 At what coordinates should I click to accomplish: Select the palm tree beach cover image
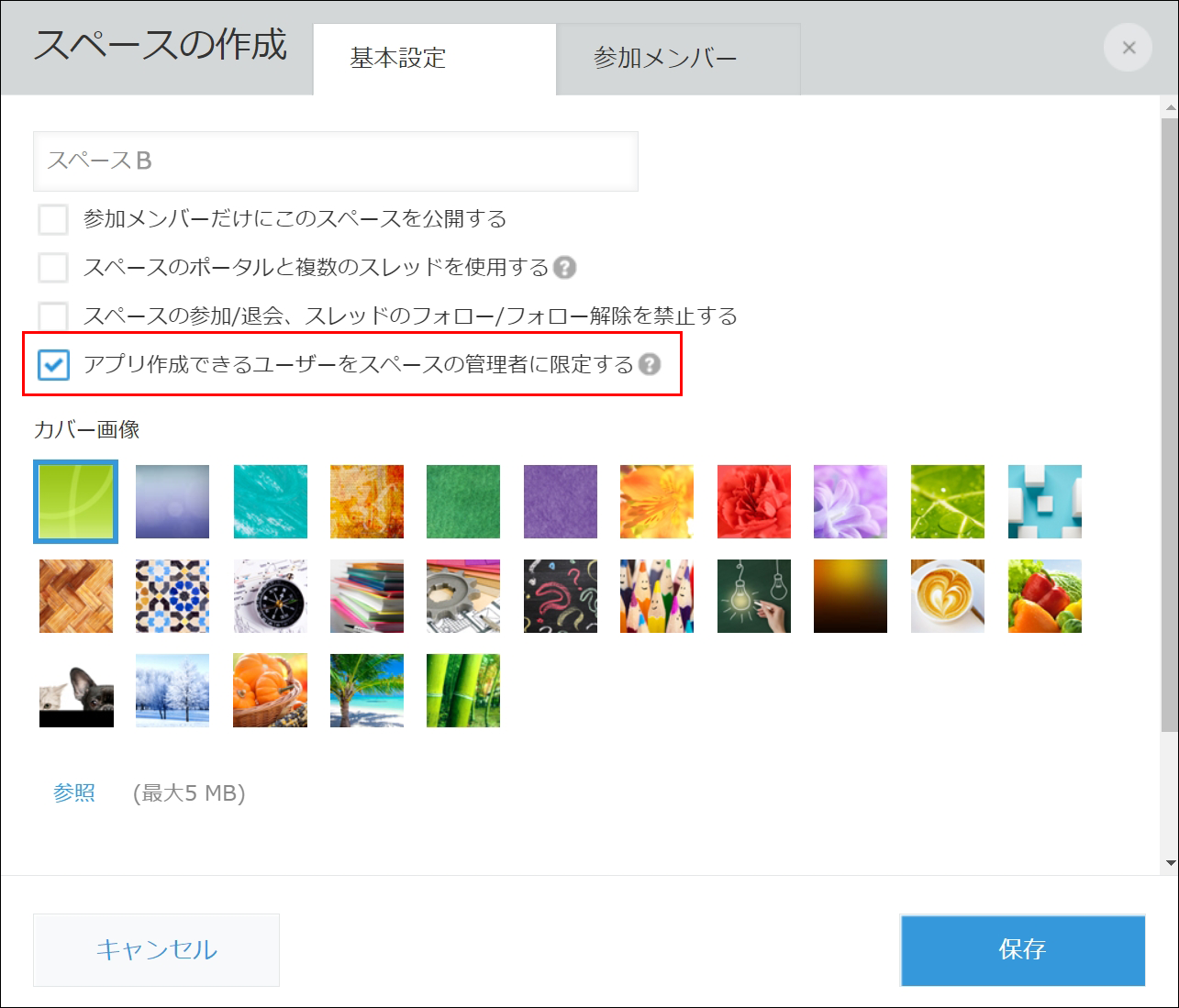pyautogui.click(x=366, y=691)
